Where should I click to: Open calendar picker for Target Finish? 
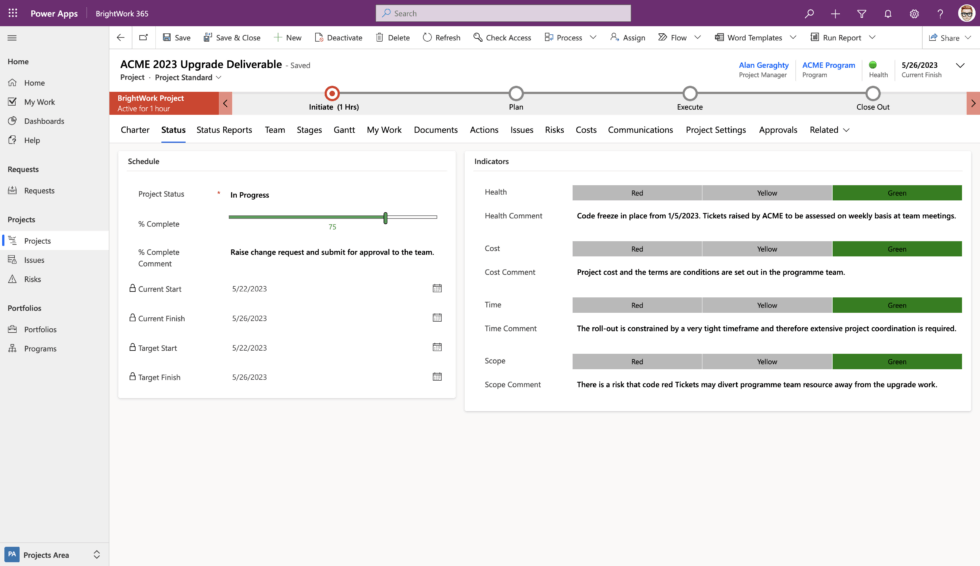pyautogui.click(x=437, y=377)
